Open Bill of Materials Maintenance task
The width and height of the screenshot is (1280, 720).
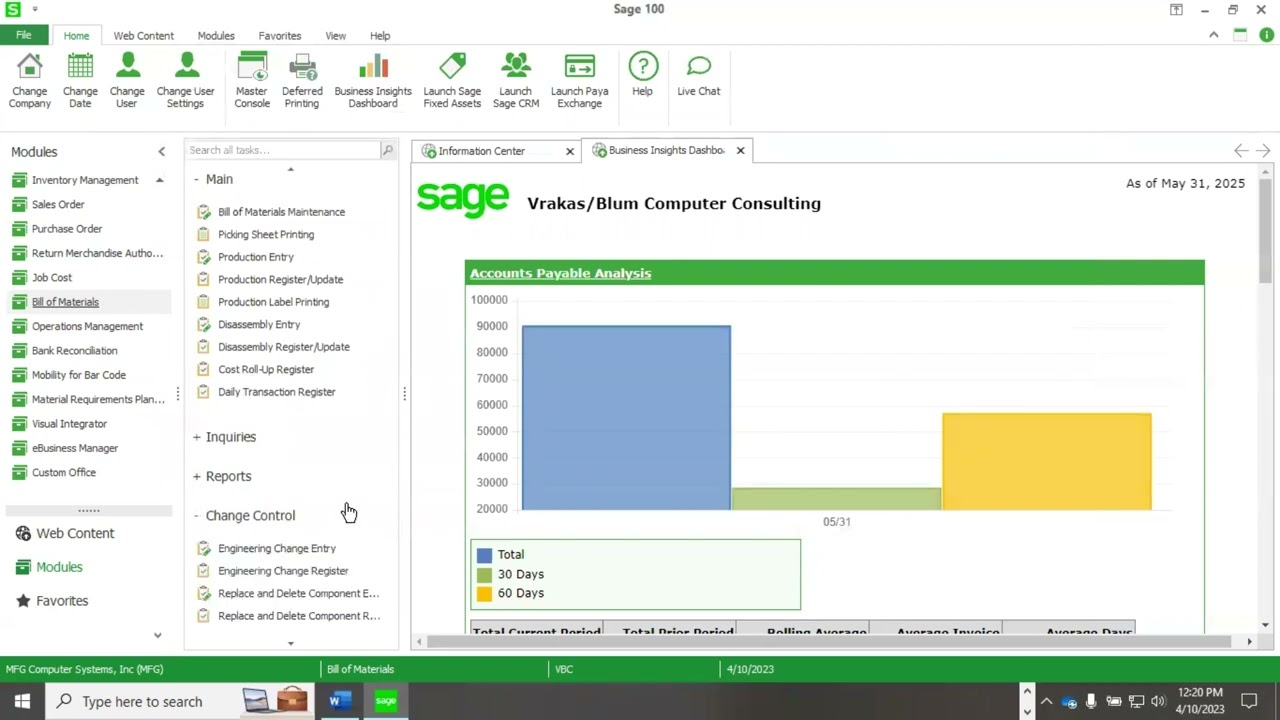coord(281,212)
